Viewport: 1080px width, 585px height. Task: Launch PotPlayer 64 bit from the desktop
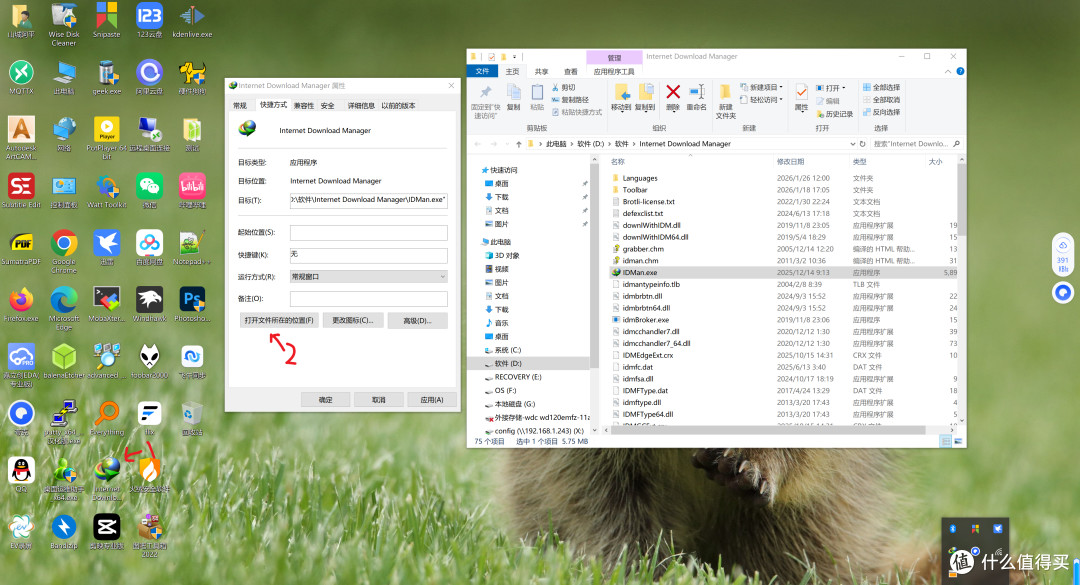click(107, 138)
